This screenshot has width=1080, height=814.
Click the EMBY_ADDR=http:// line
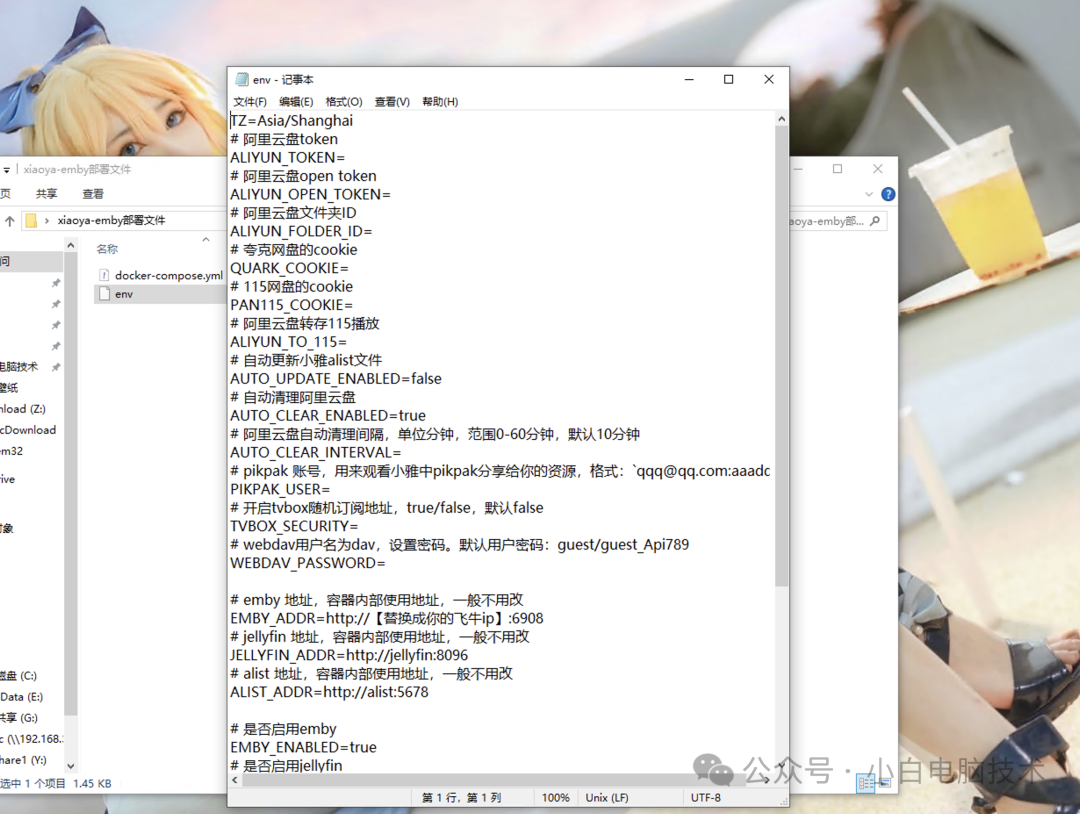[386, 618]
